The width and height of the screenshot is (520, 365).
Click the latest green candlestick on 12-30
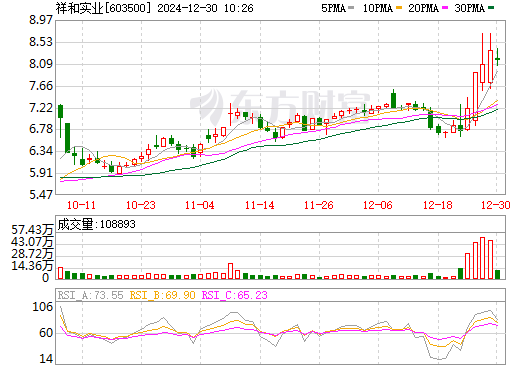[x=497, y=57]
